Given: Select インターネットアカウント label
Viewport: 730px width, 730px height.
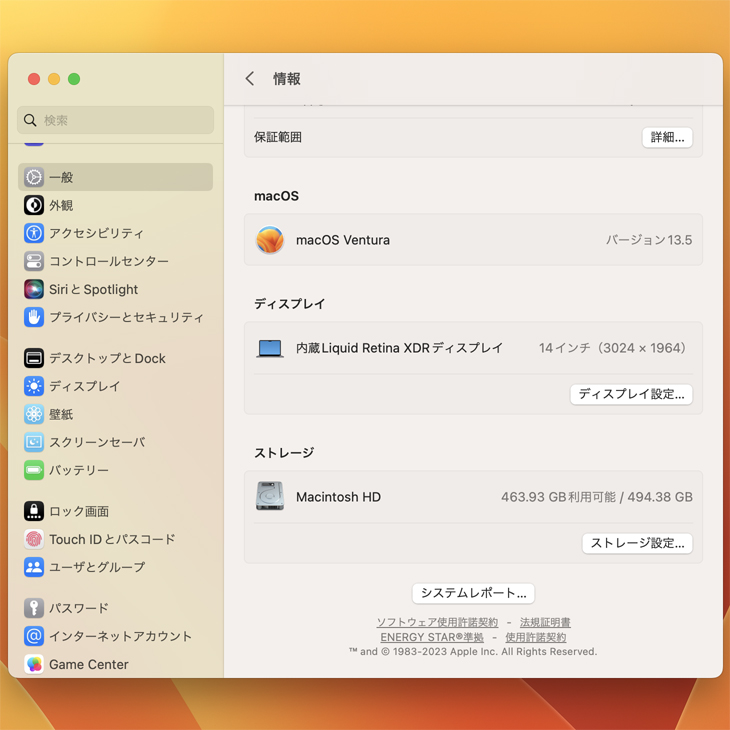Looking at the screenshot, I should (121, 635).
